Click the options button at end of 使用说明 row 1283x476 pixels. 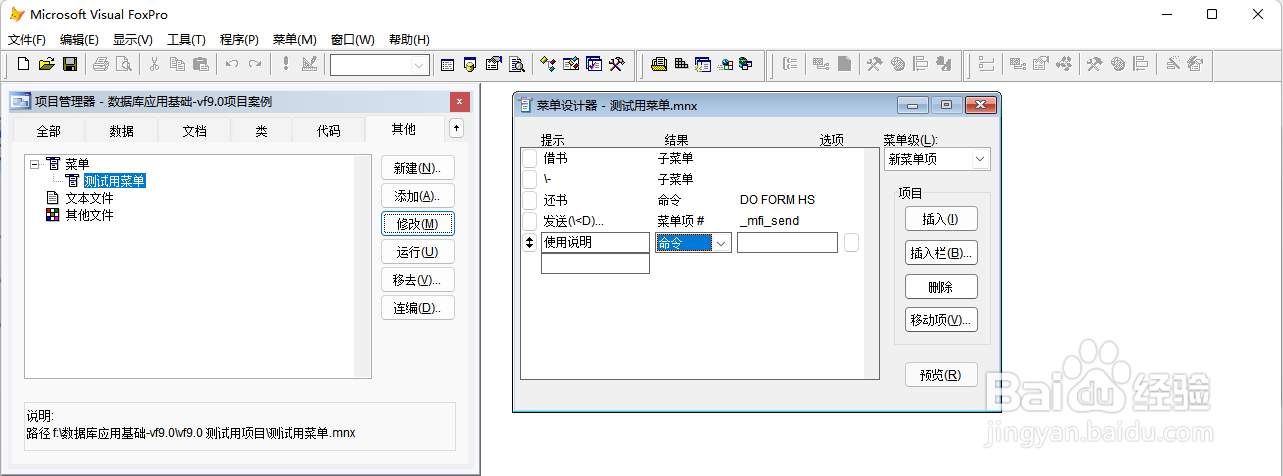[851, 242]
